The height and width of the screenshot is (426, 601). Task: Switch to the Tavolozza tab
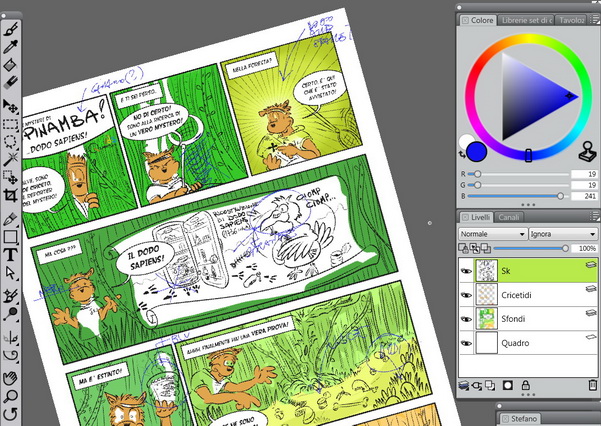coord(571,20)
